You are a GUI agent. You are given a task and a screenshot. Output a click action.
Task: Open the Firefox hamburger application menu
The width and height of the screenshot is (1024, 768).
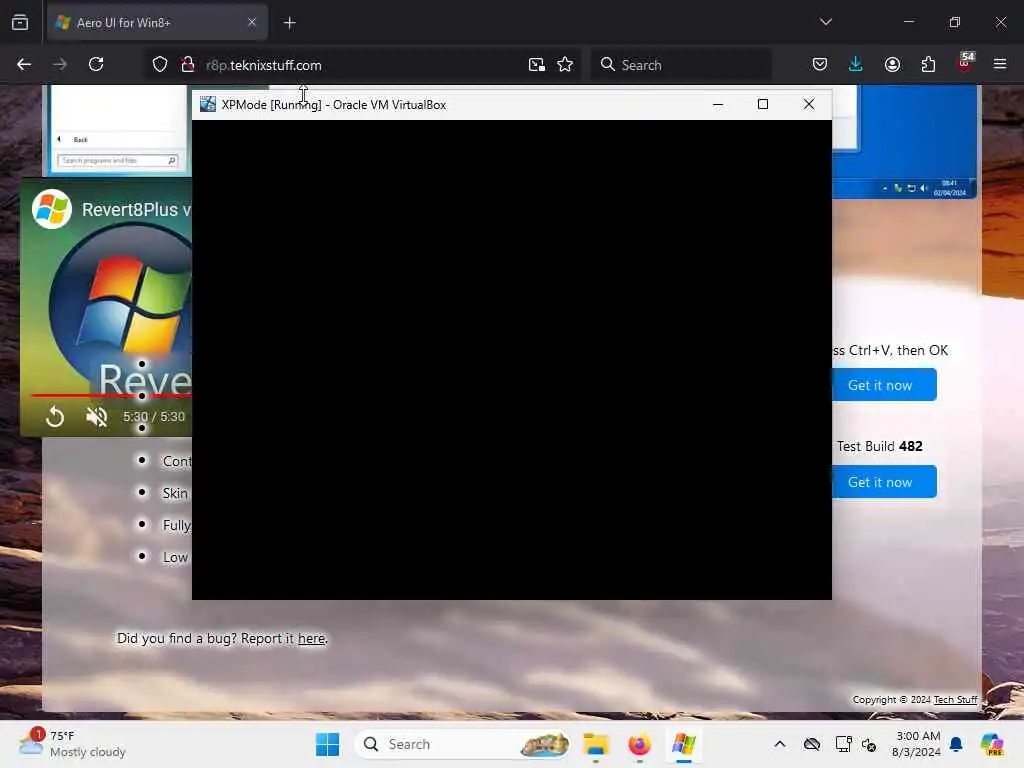1000,65
